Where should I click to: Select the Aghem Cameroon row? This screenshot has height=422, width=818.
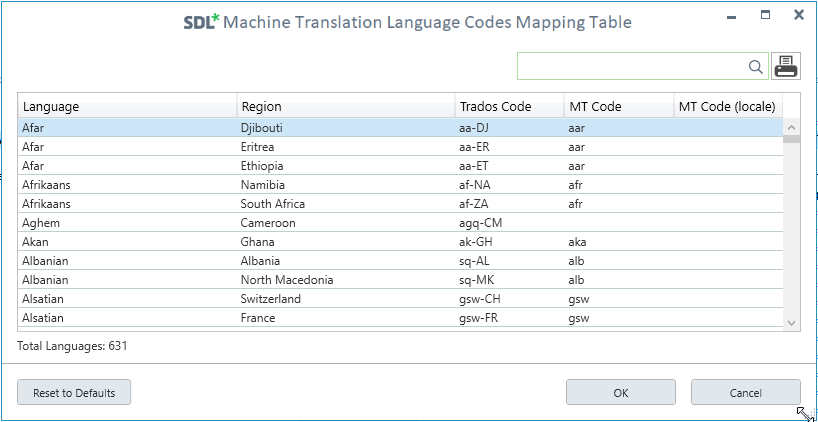(x=400, y=223)
